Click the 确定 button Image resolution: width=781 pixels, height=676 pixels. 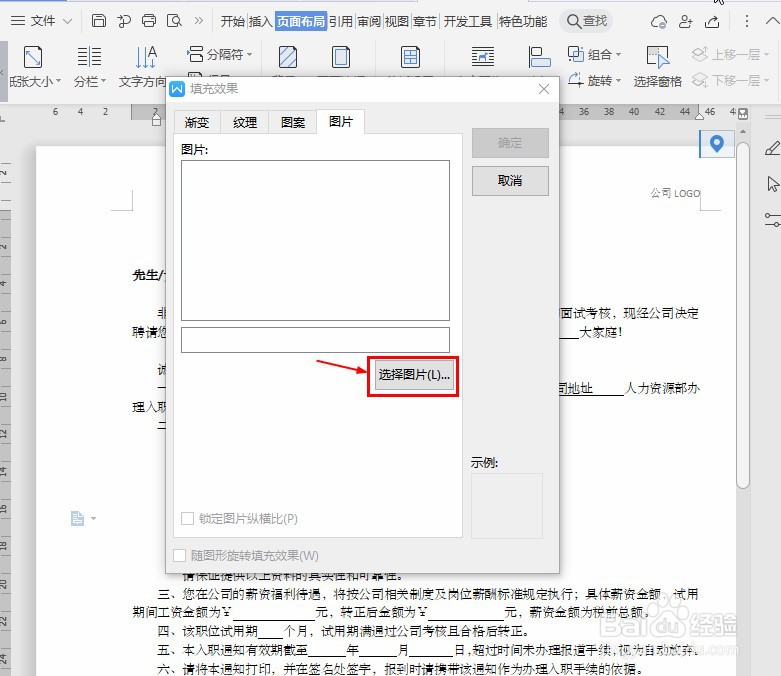click(510, 143)
